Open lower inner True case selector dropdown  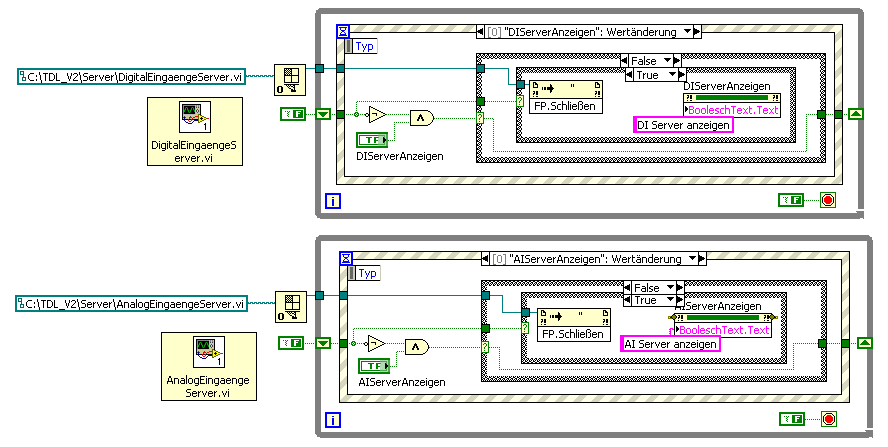671,300
